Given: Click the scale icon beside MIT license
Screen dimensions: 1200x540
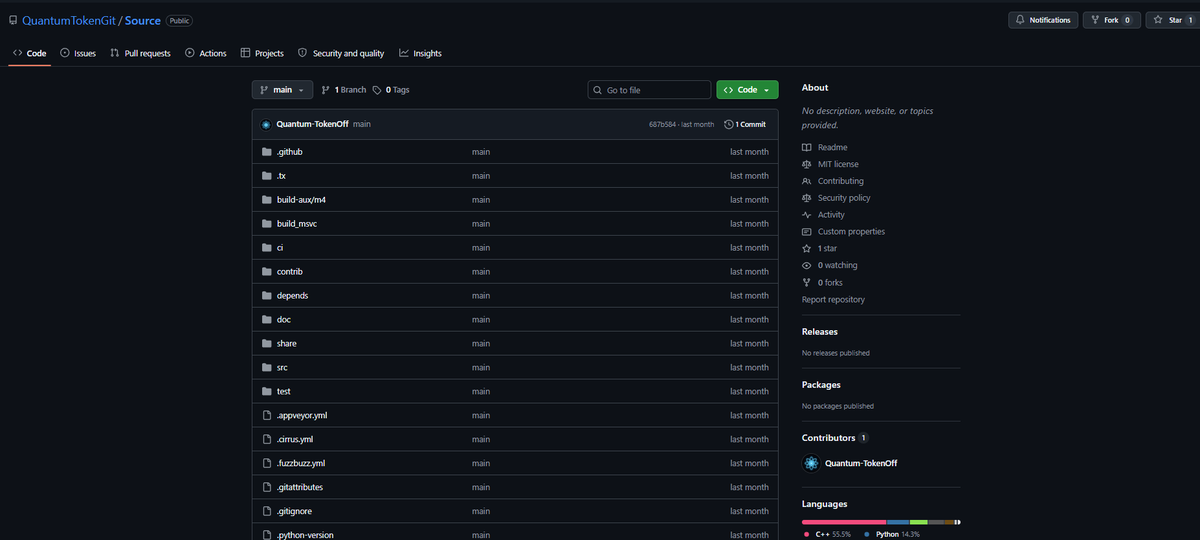Looking at the screenshot, I should pyautogui.click(x=807, y=164).
